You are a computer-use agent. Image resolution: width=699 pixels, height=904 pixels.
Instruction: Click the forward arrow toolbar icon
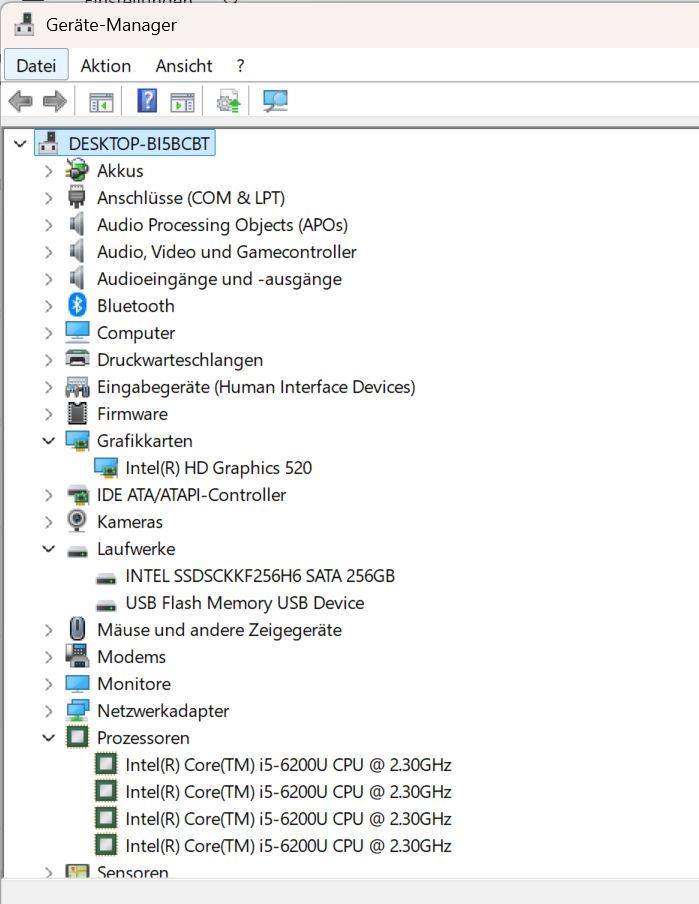54,101
